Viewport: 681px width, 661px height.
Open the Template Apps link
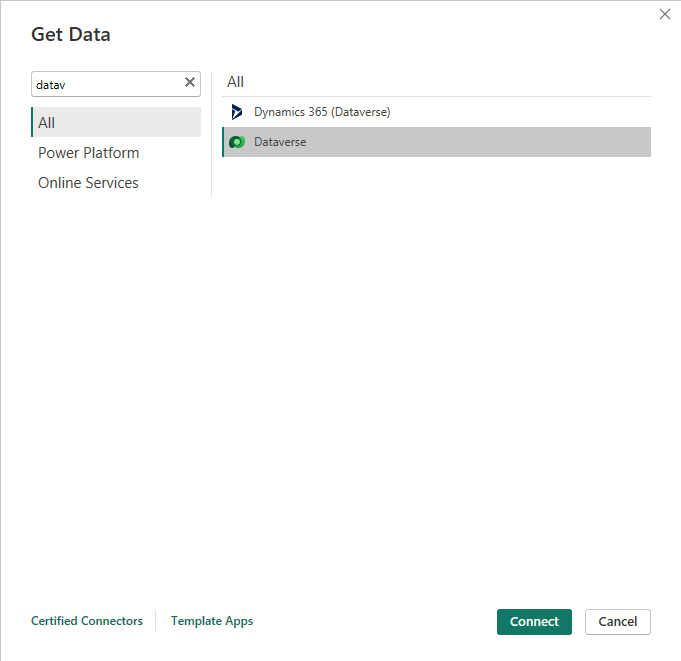click(x=212, y=621)
